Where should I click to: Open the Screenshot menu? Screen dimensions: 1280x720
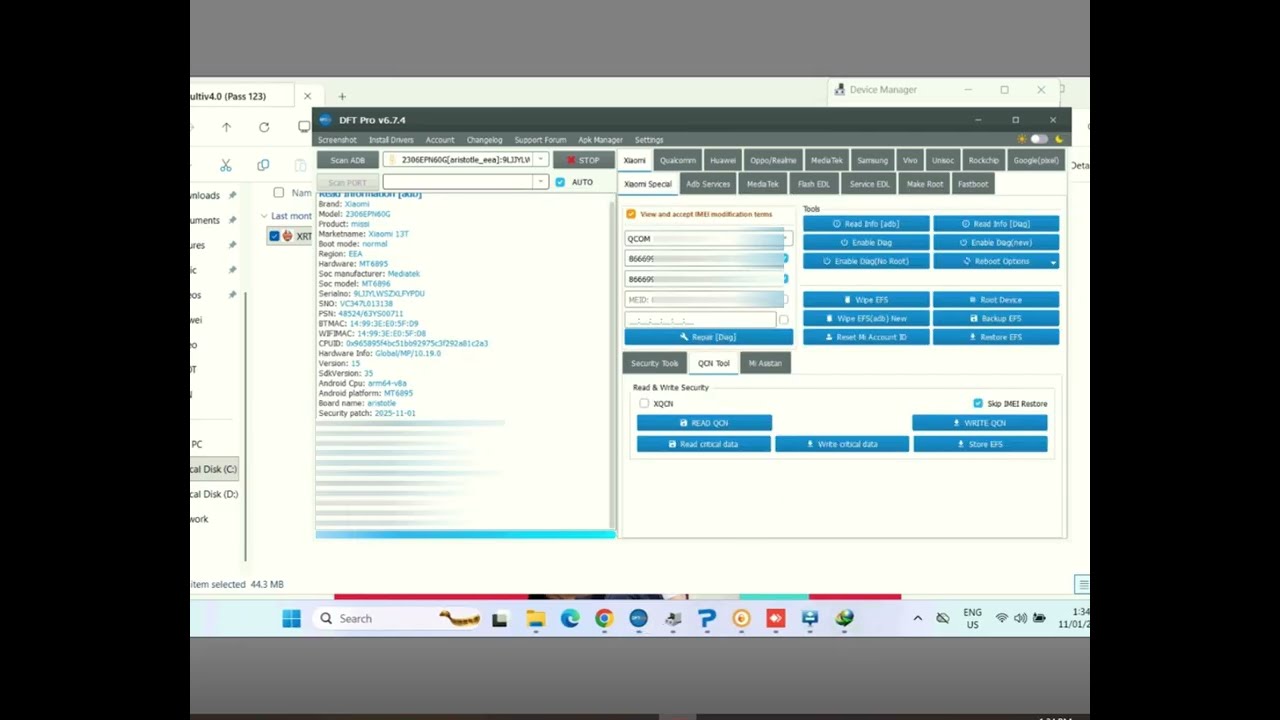(337, 140)
